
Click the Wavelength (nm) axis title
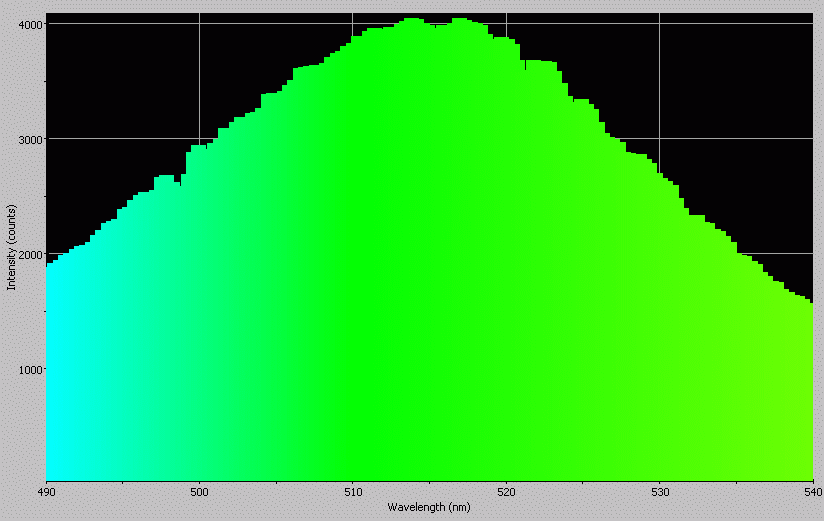tap(429, 507)
